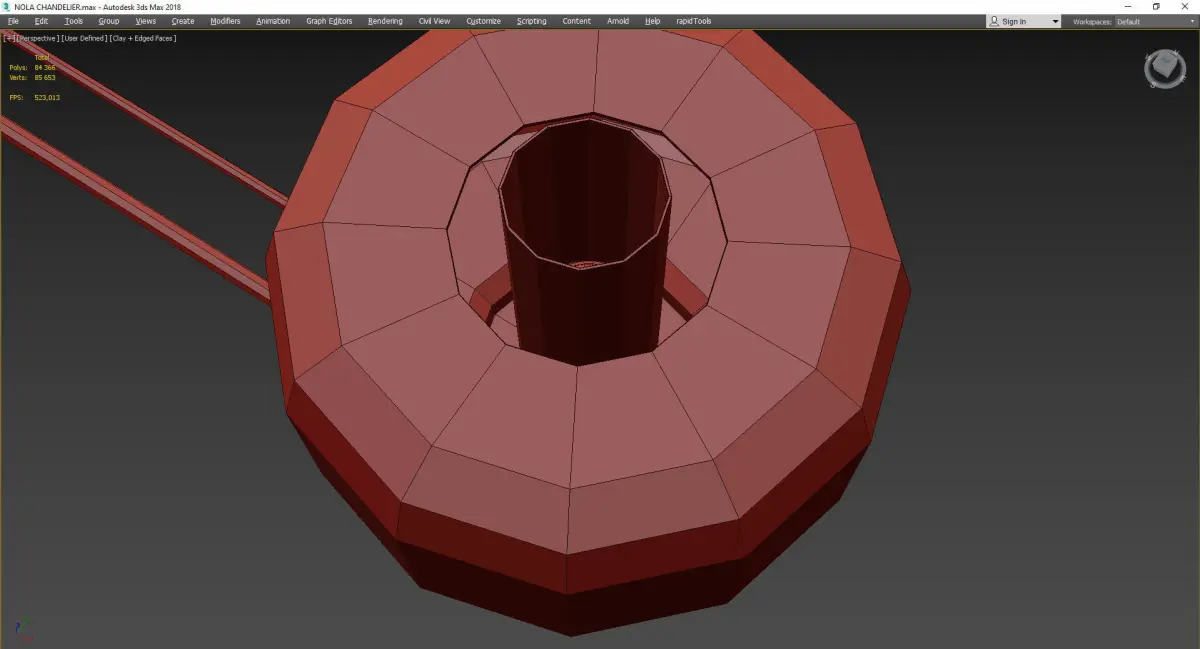The width and height of the screenshot is (1200, 649).
Task: Close the 3ds Max window
Action: pyautogui.click(x=1184, y=6)
